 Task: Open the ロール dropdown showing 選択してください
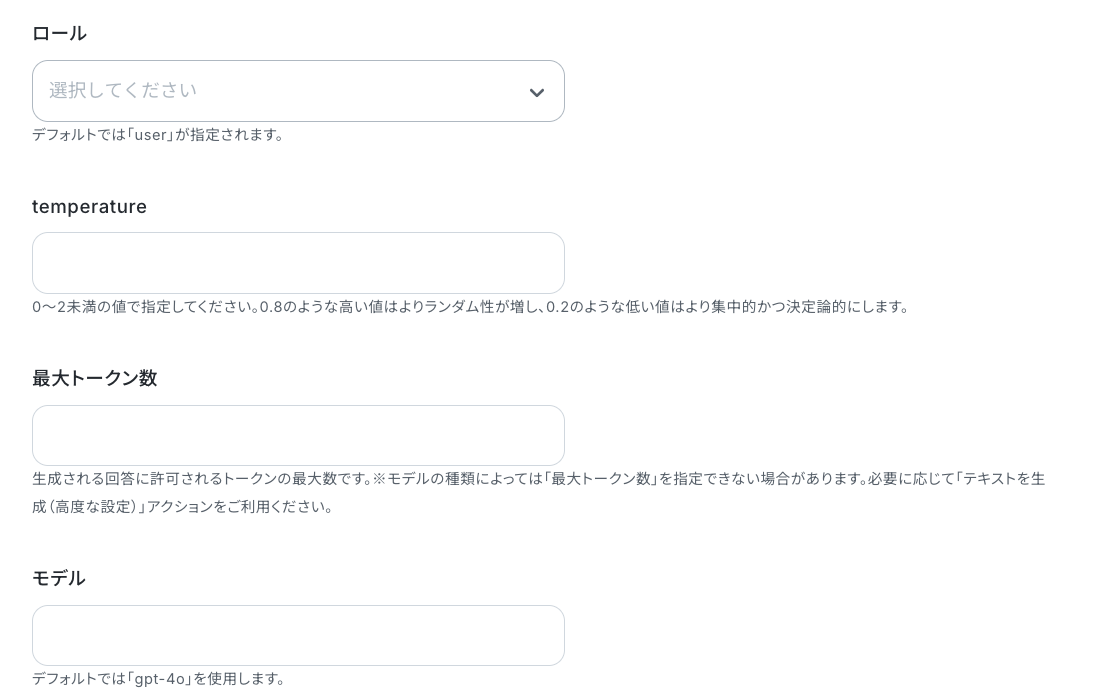[x=280, y=91]
